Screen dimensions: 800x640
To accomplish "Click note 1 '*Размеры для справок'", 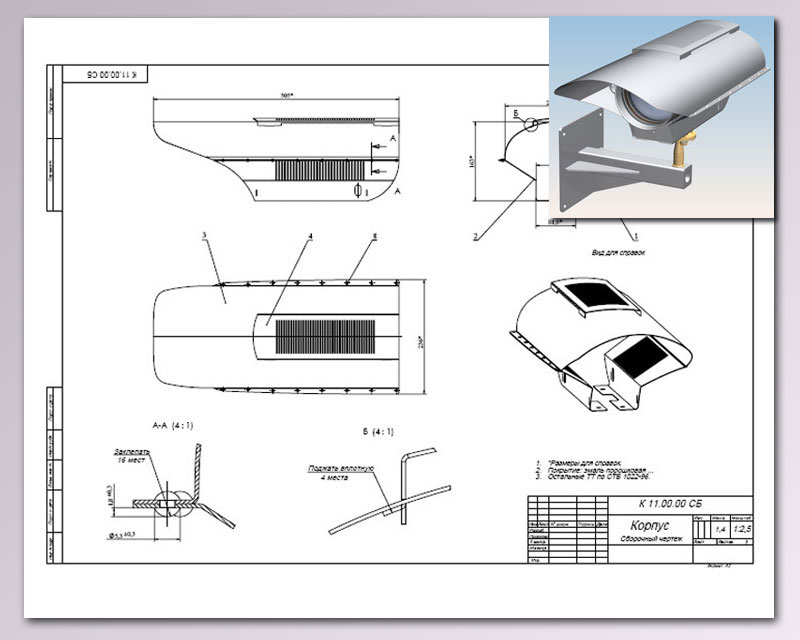I will tap(584, 462).
